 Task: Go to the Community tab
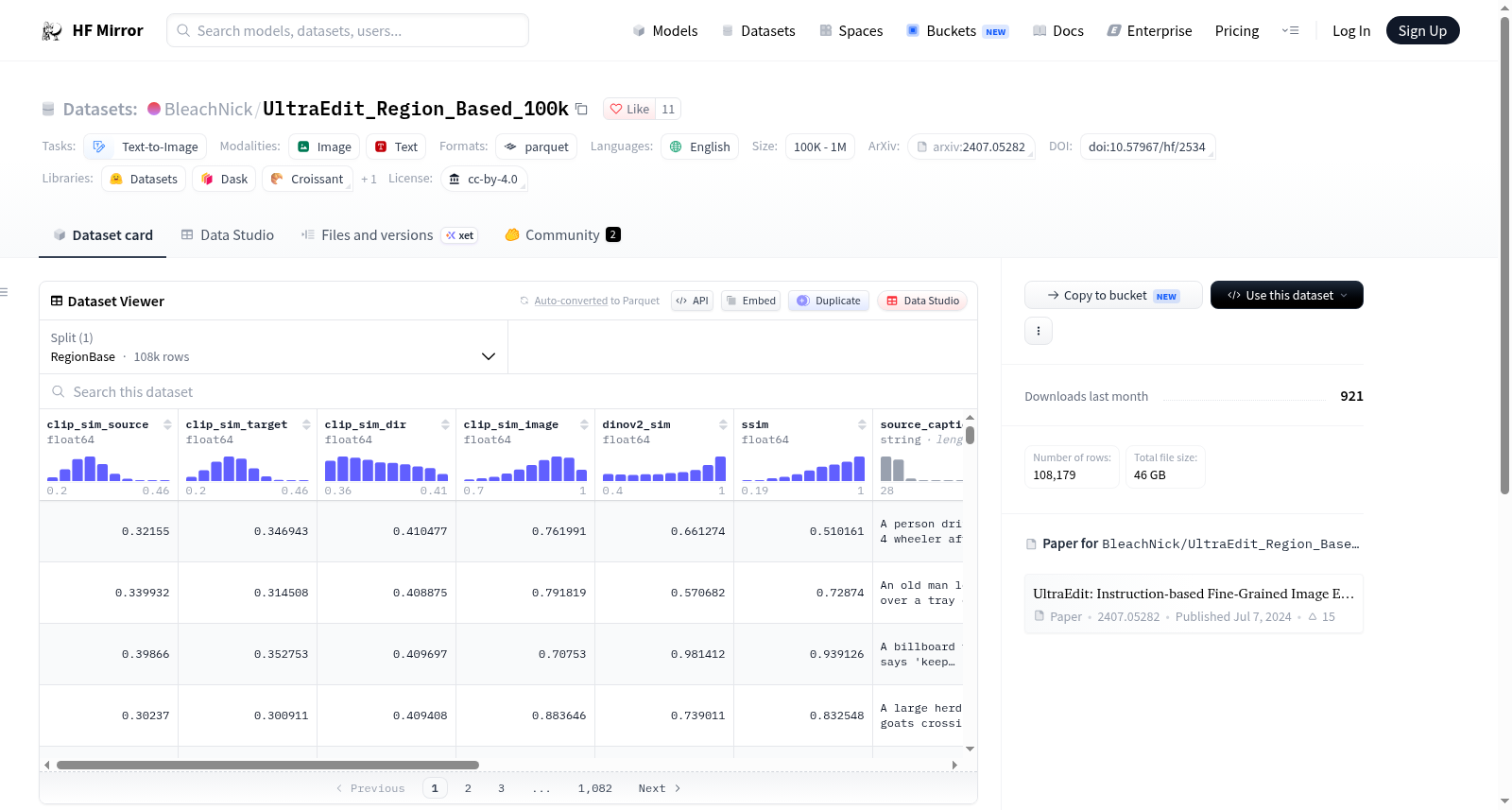click(562, 235)
